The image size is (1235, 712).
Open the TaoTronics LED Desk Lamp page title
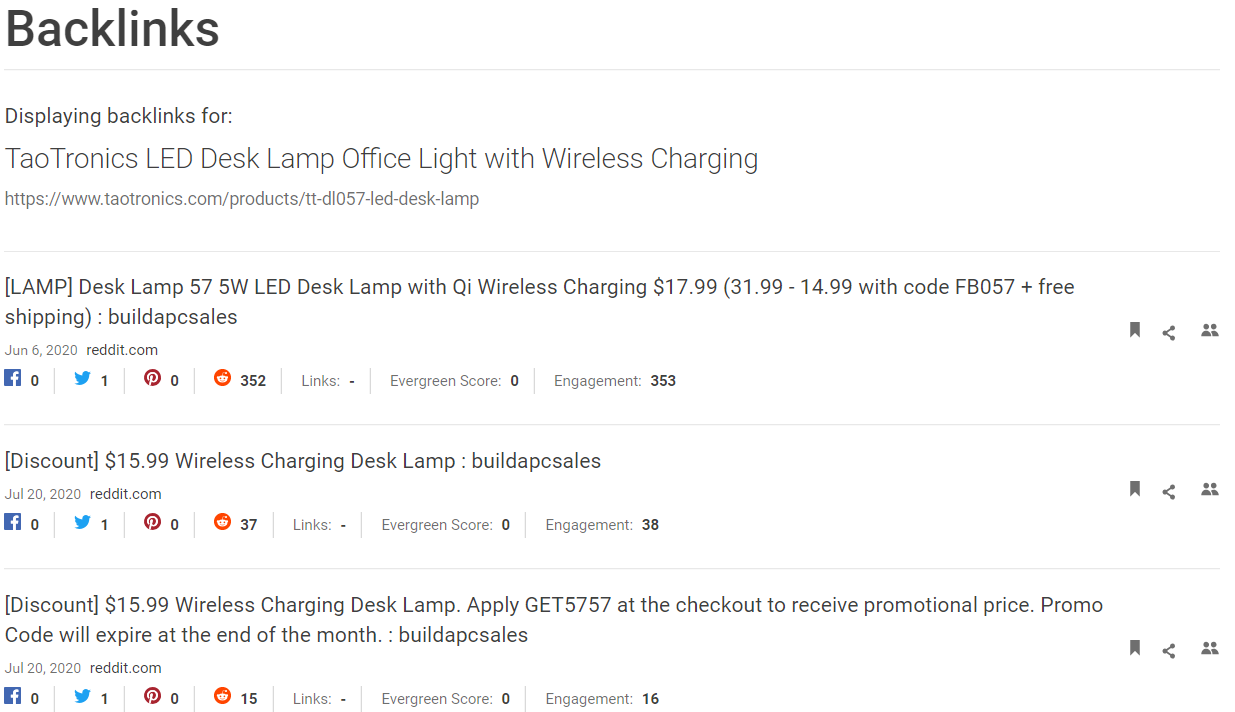[382, 159]
